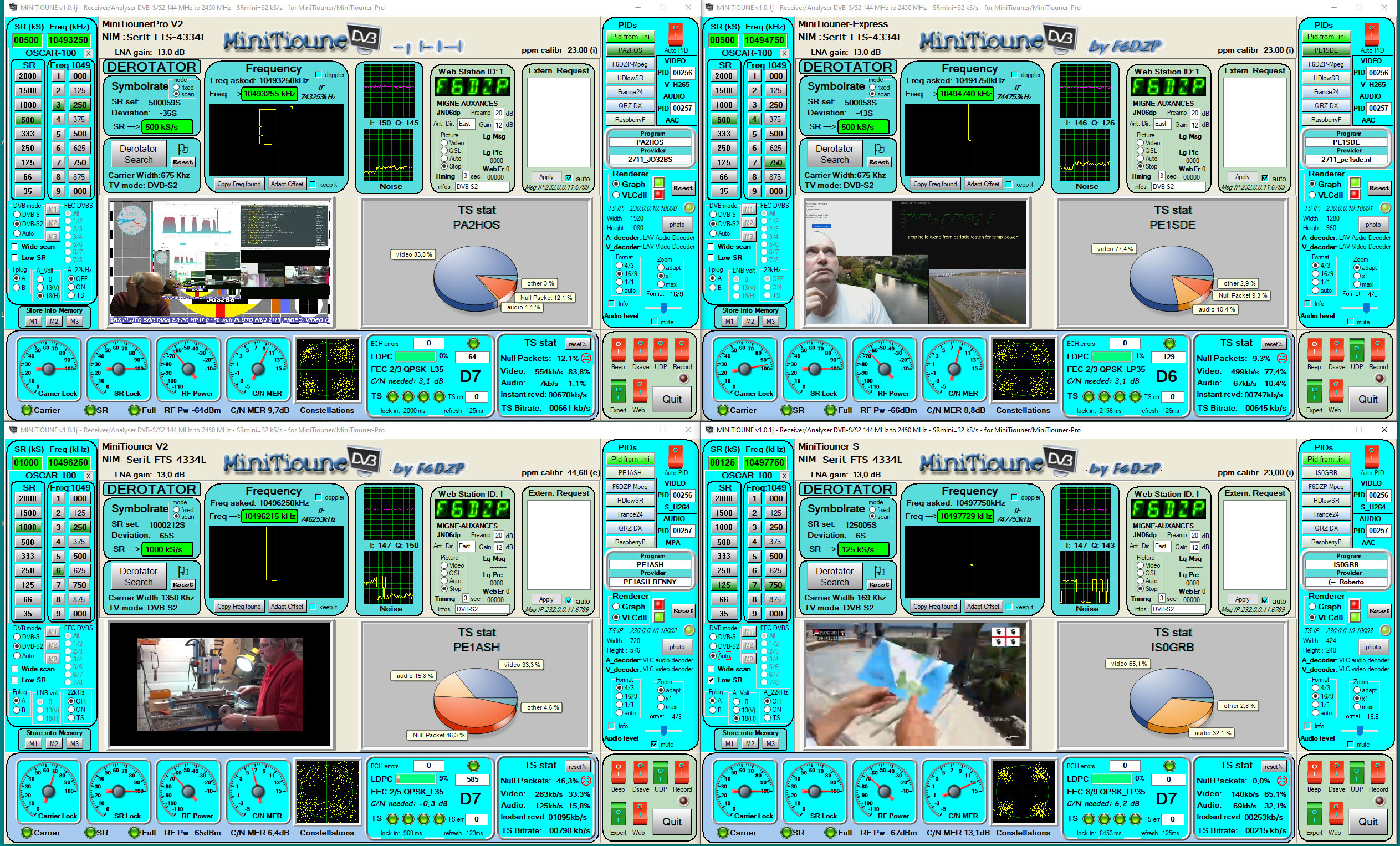The image size is (1400, 846).
Task: Click 'Pid from .ini' in MiniTiounerPro V2 window
Action: 630,37
